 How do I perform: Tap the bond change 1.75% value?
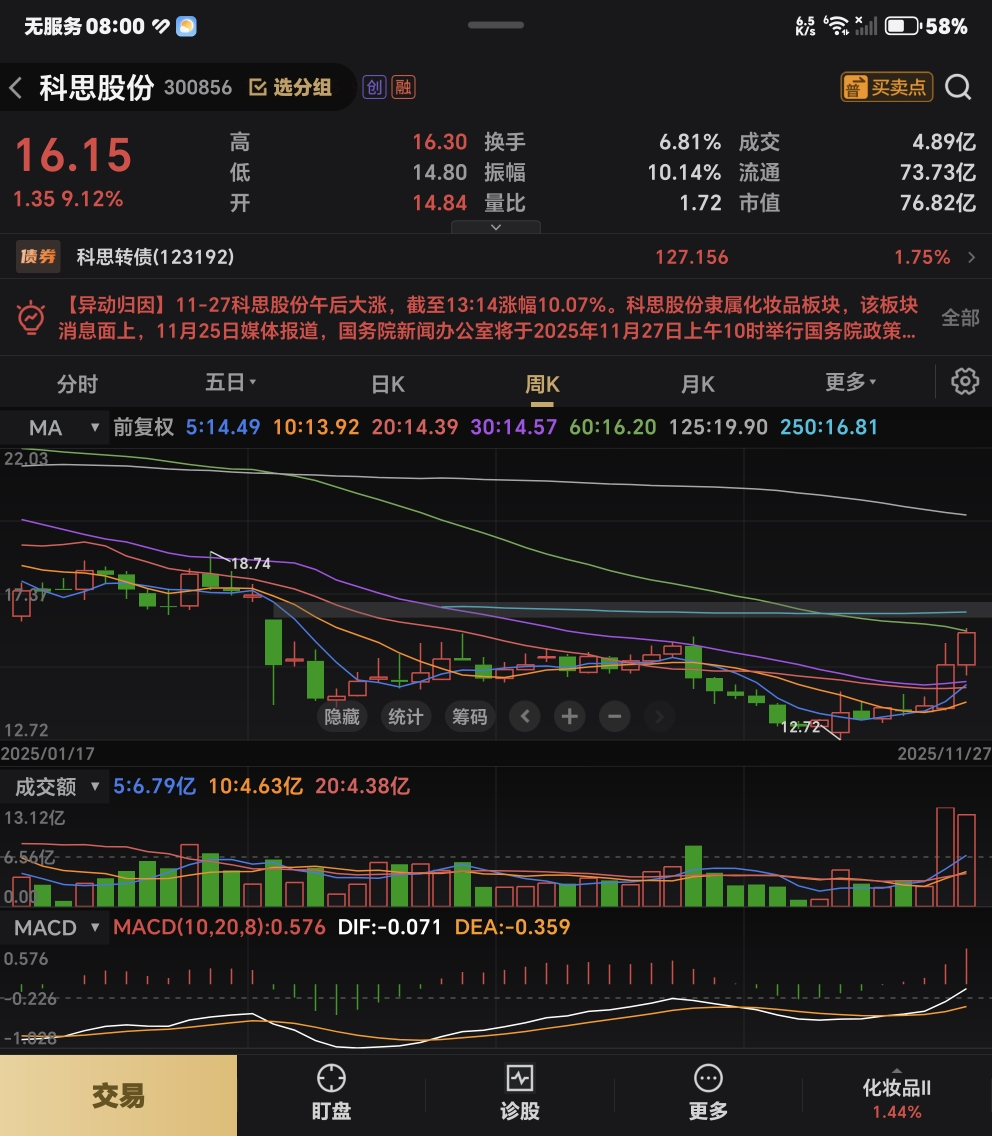[922, 257]
